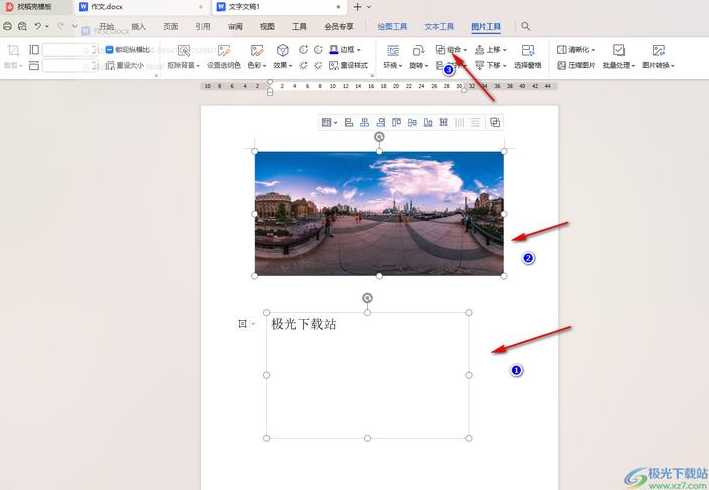
Task: Click the redo arrow icon
Action: coord(60,26)
